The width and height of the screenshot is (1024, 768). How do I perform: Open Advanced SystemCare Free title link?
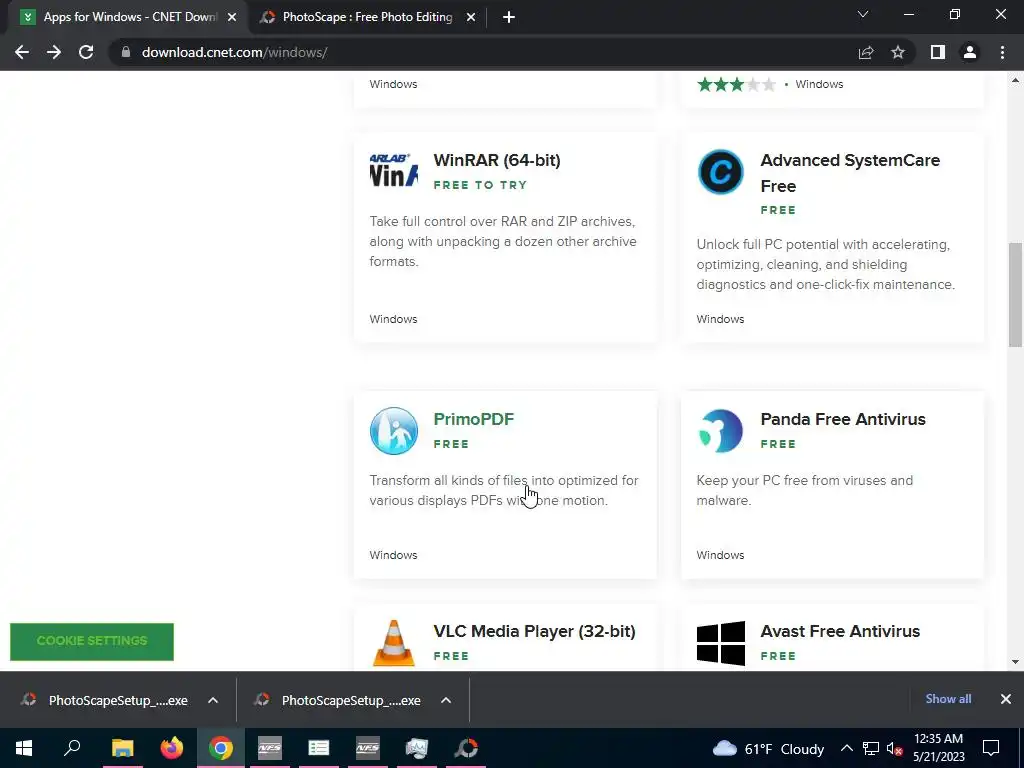(850, 173)
